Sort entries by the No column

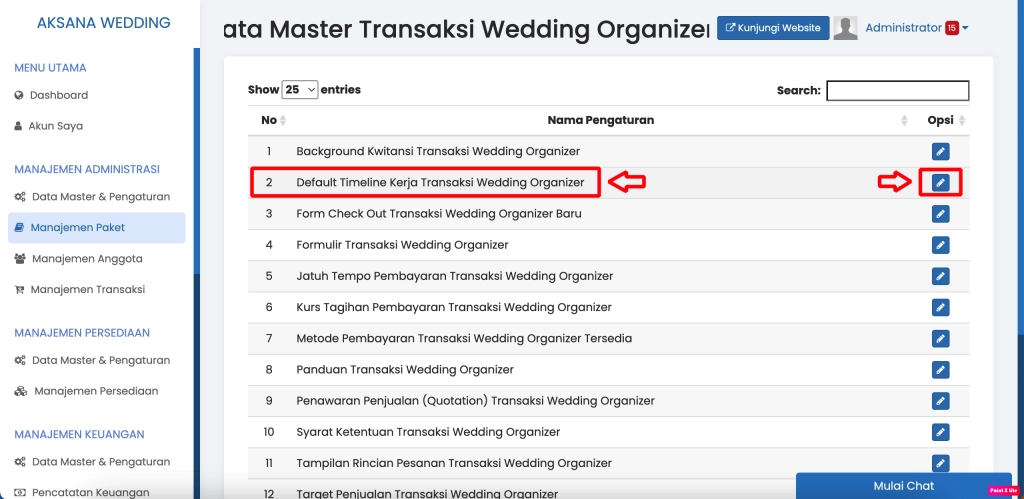tap(270, 120)
